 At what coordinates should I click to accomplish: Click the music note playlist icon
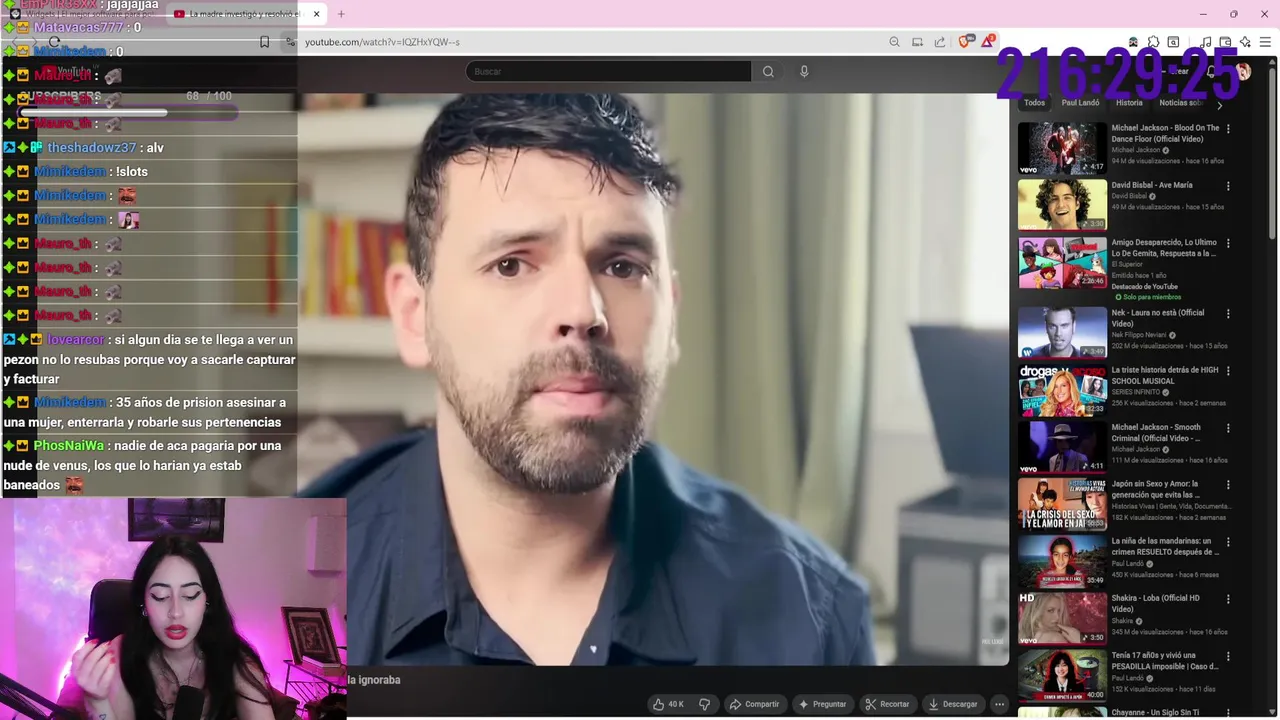coord(1205,42)
